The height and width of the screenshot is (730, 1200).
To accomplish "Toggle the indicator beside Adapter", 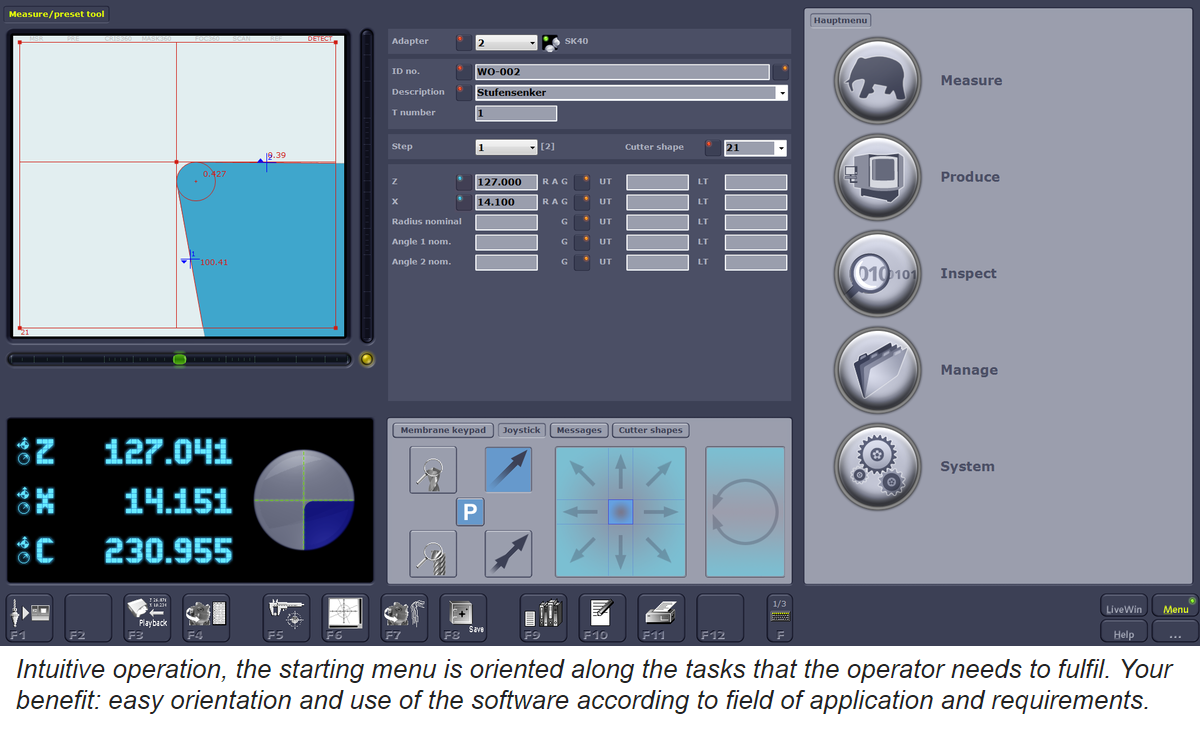I will [462, 42].
